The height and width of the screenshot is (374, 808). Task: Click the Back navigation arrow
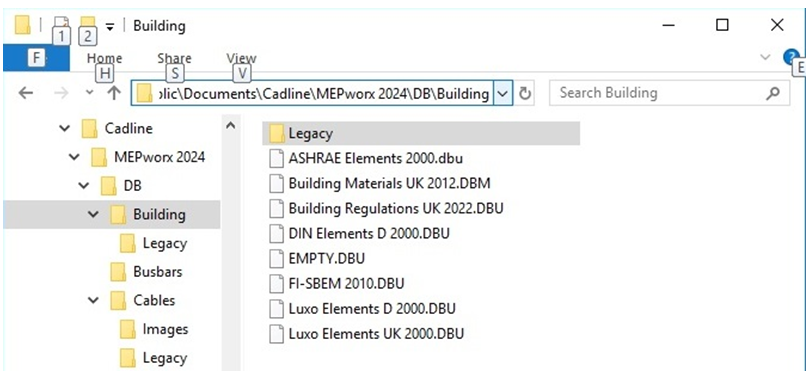[26, 93]
